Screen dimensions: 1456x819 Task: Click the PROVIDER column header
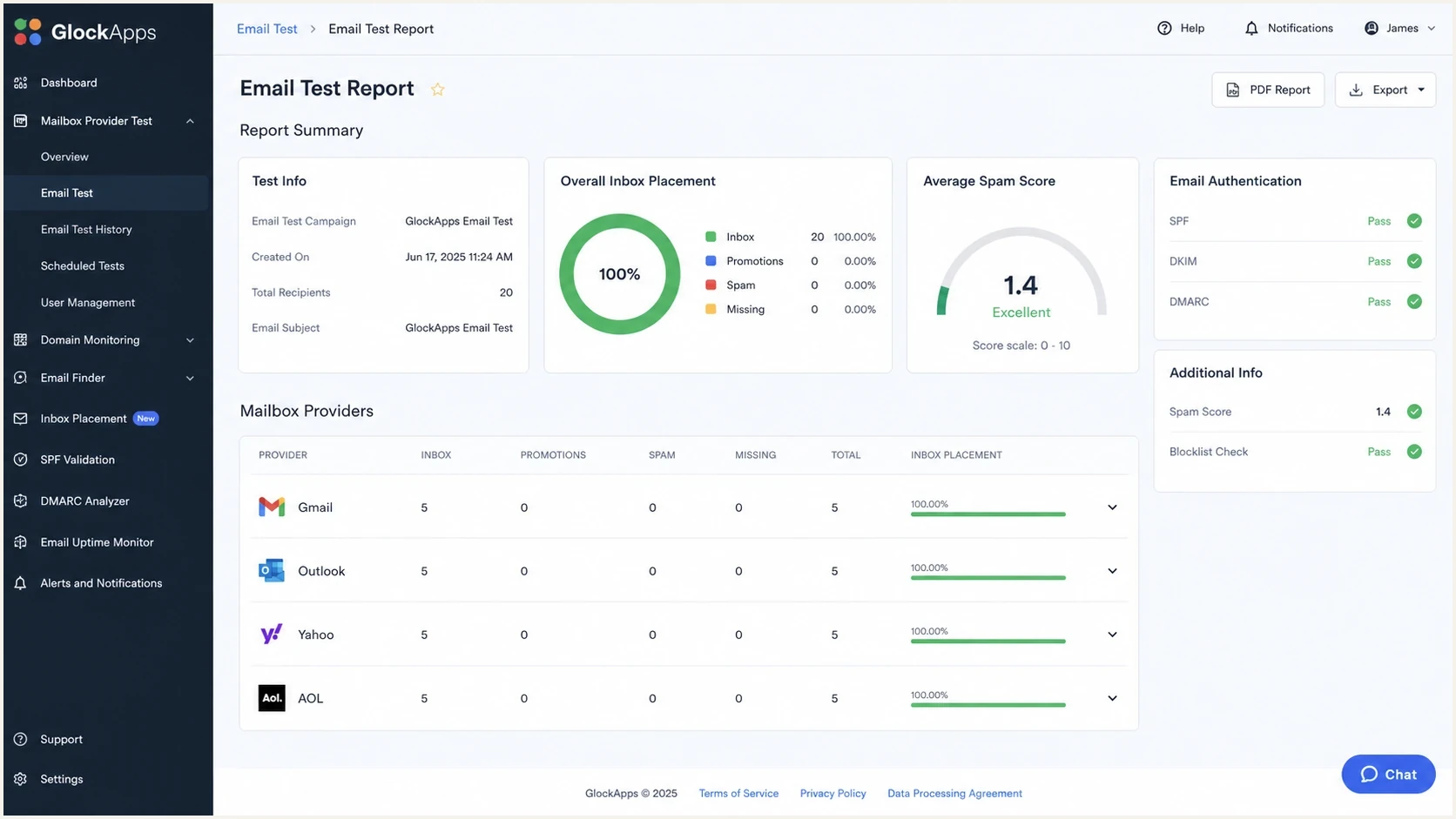[283, 455]
